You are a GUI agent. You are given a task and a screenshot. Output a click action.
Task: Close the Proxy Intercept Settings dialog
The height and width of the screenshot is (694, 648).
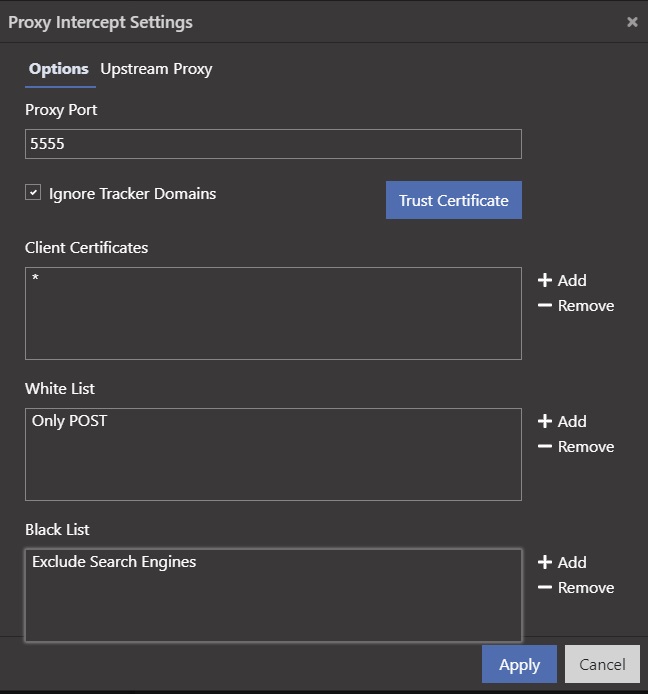(x=632, y=22)
